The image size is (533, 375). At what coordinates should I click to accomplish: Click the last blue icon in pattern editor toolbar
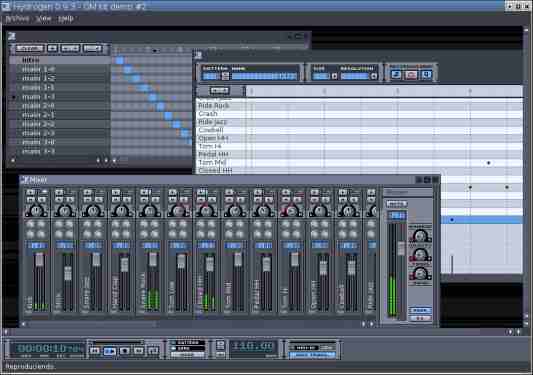pyautogui.click(x=426, y=75)
